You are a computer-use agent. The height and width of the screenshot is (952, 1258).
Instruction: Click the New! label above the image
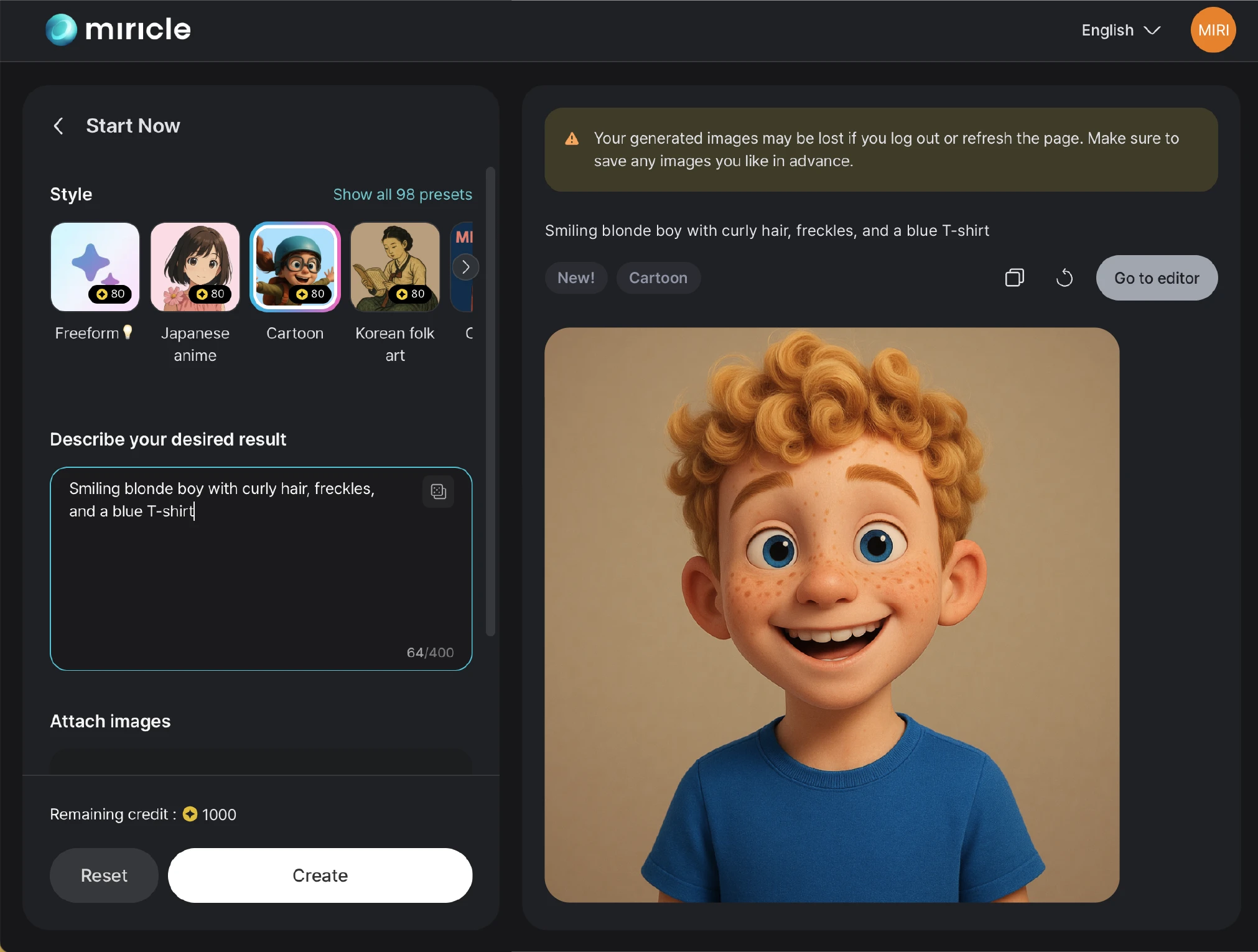[575, 278]
